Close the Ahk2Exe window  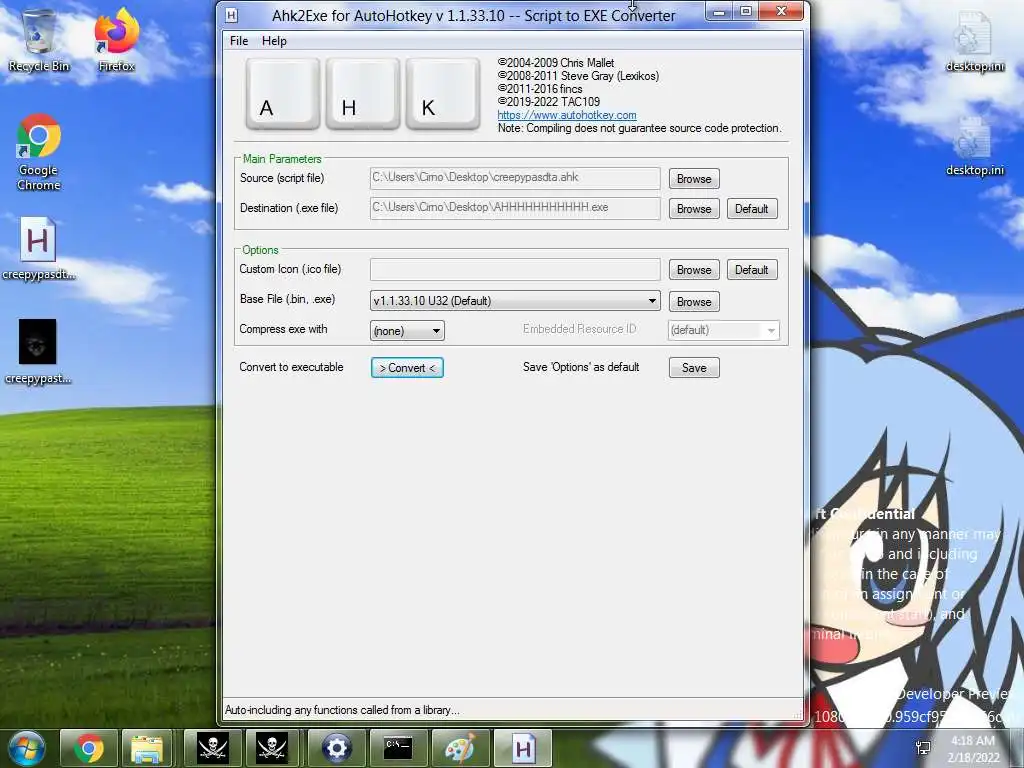point(781,11)
